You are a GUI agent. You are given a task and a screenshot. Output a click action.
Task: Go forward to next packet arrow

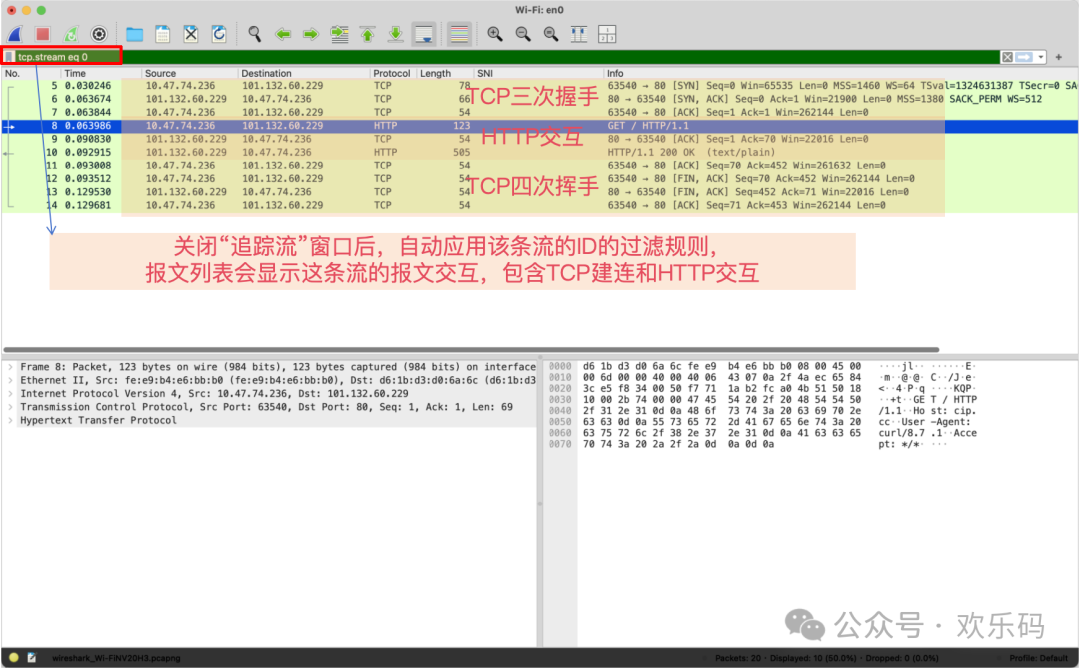point(311,34)
